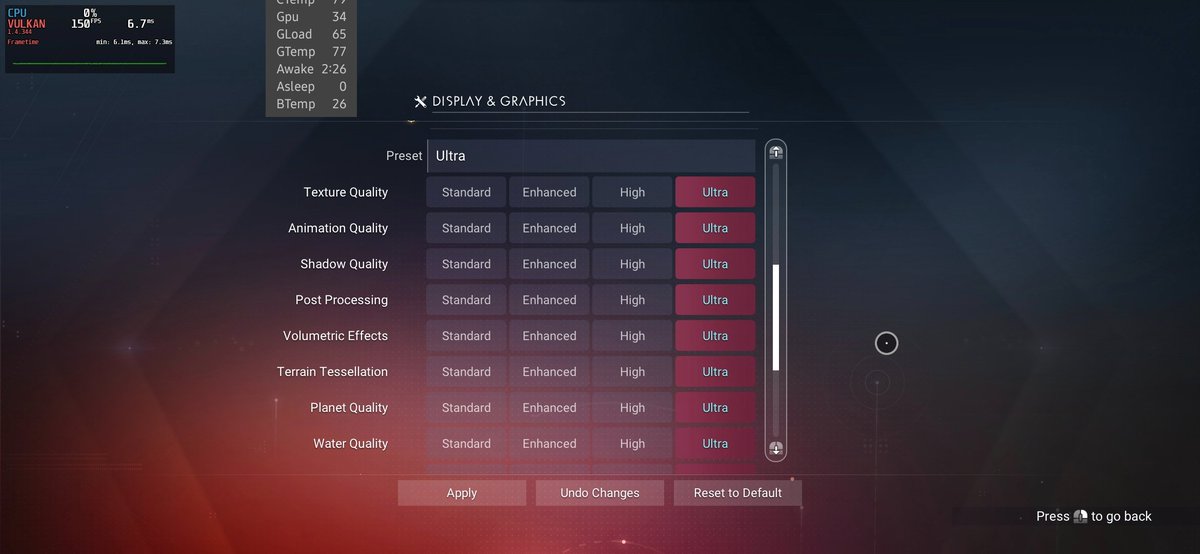Click the GLoad 65 stat row
1200x554 pixels.
tap(311, 34)
